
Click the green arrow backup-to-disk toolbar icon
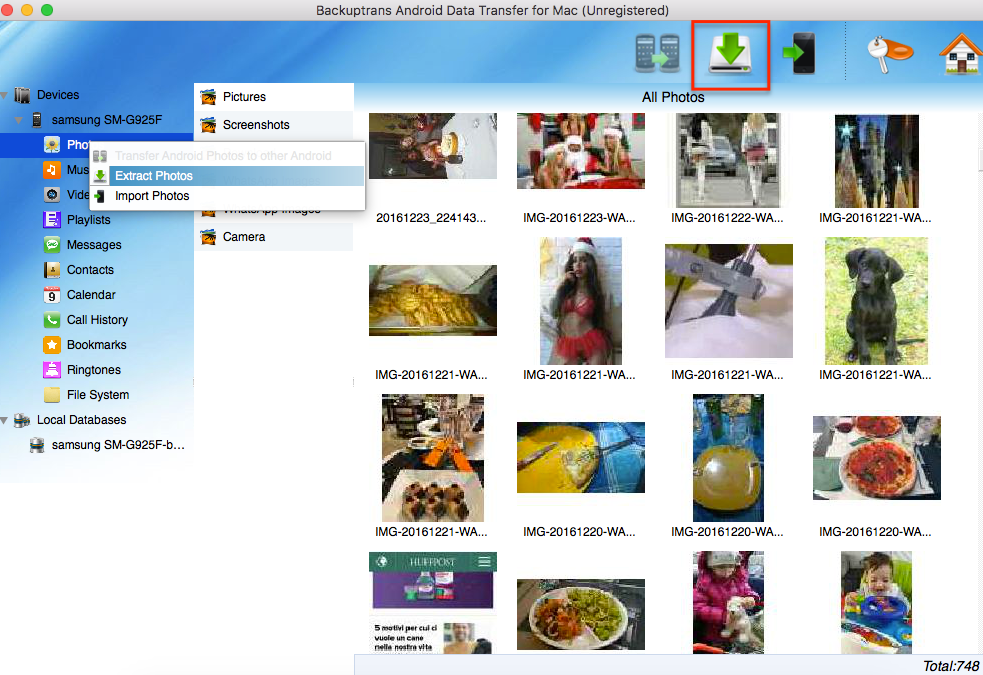(x=730, y=53)
